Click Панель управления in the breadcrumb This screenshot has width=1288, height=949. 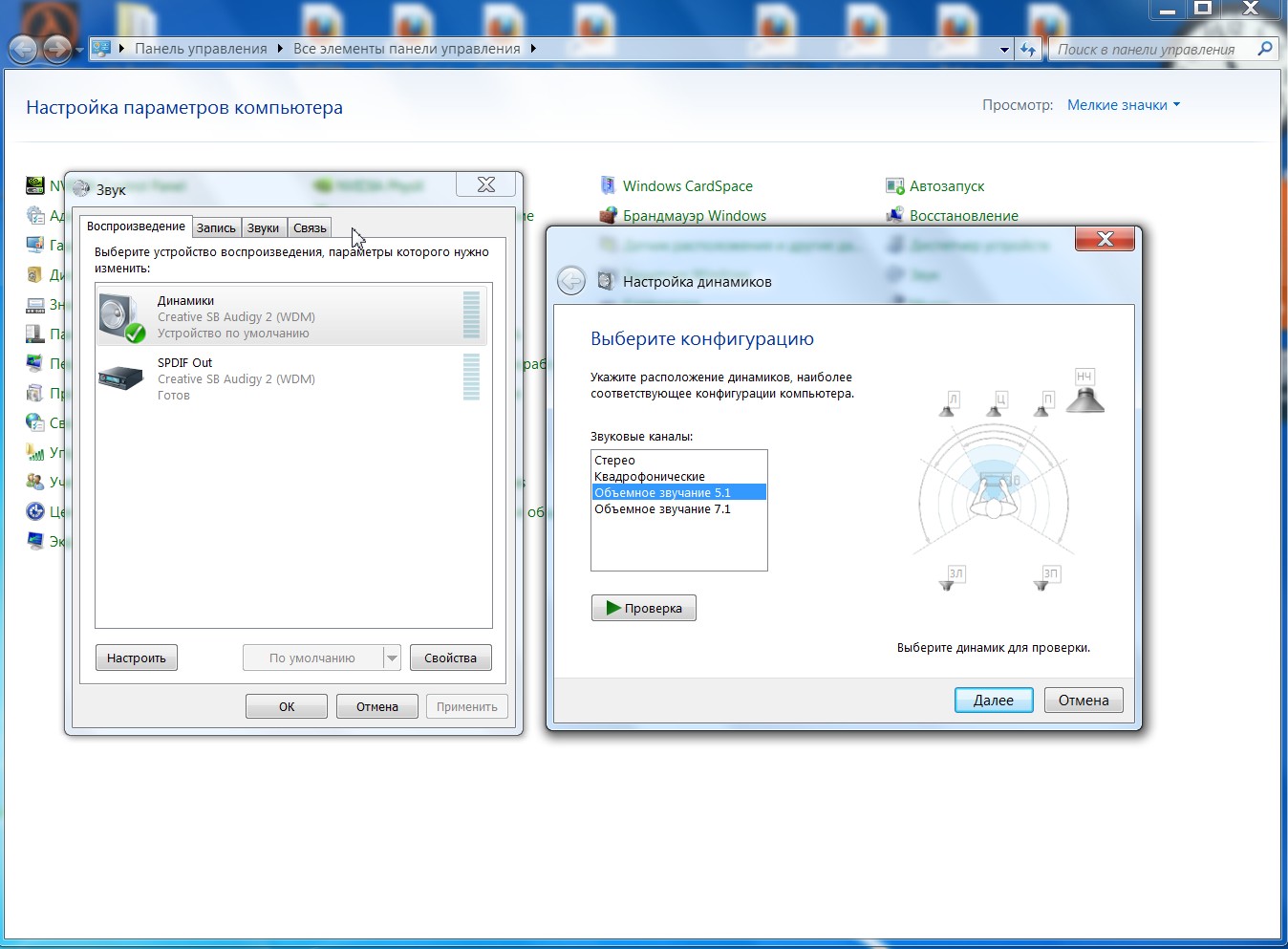[x=201, y=49]
